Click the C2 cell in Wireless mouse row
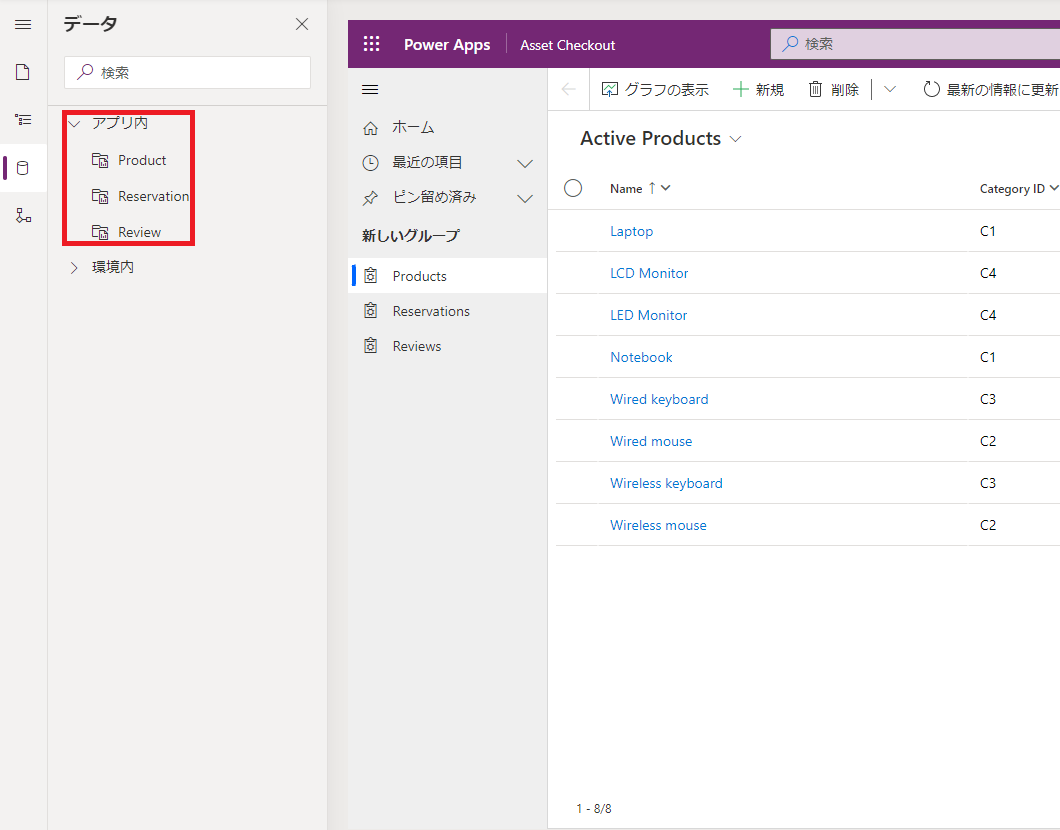Screen dimensions: 1060x830 [x=988, y=525]
